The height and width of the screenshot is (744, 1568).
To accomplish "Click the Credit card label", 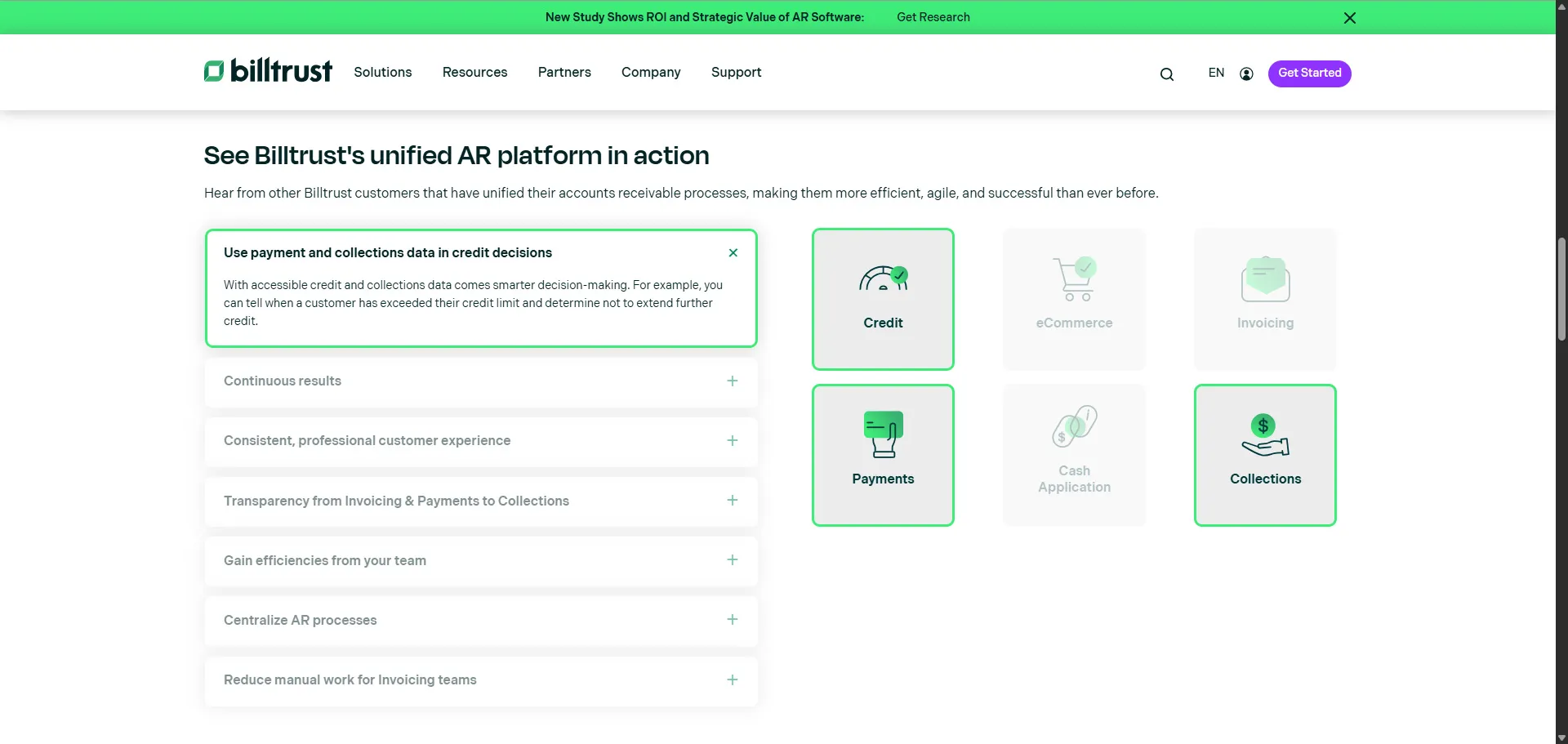I will (883, 323).
